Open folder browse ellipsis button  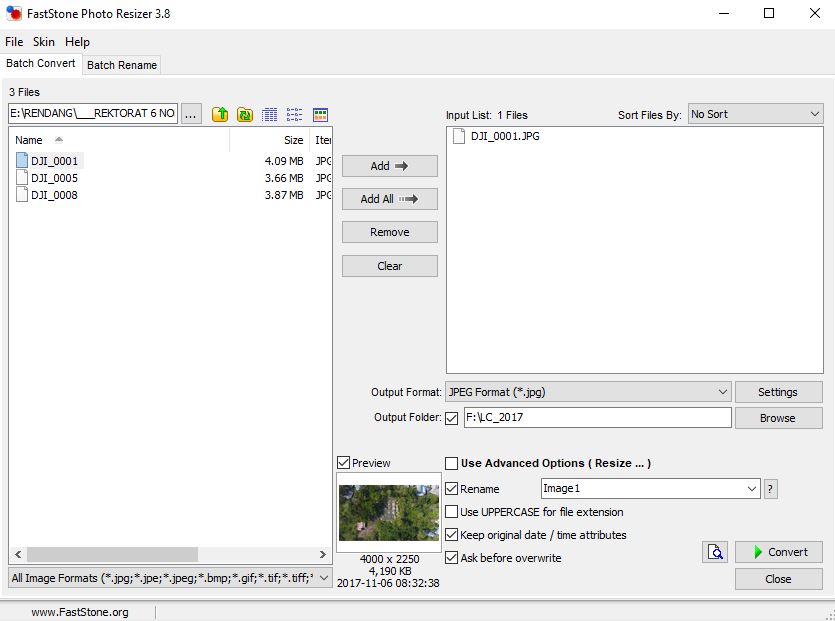click(x=191, y=113)
